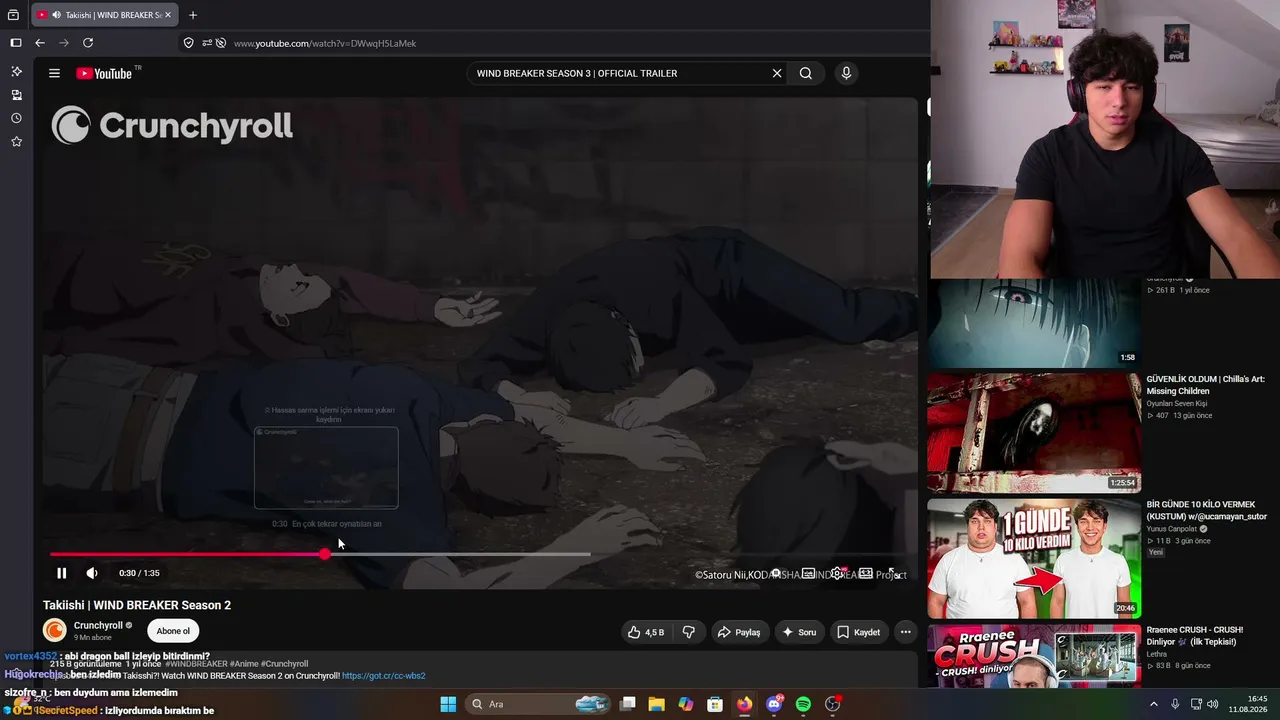
Task: Toggle the browser sidebar panel
Action: click(16, 43)
